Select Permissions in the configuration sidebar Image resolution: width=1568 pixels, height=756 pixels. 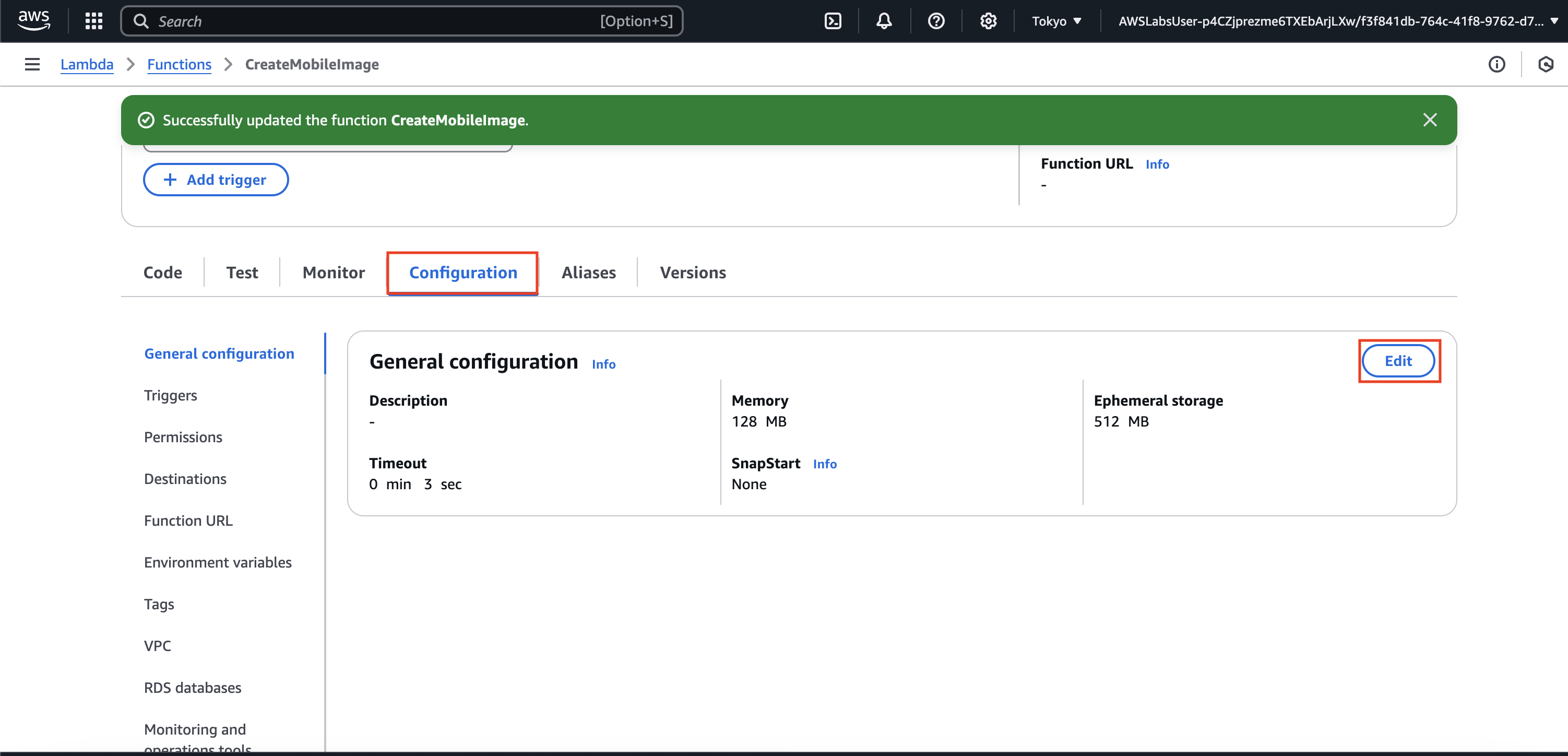pos(183,437)
